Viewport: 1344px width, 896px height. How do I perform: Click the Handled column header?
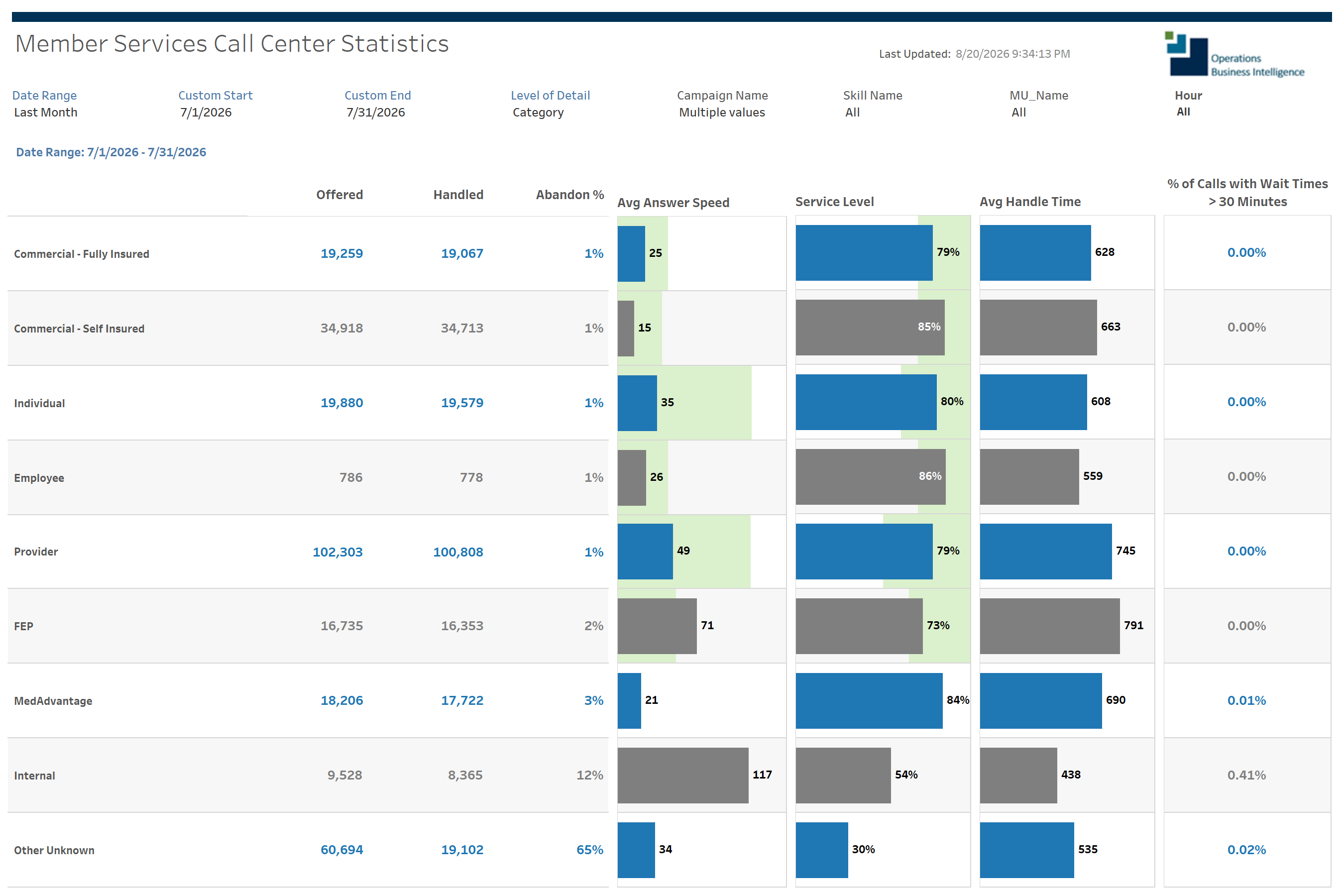tap(458, 195)
